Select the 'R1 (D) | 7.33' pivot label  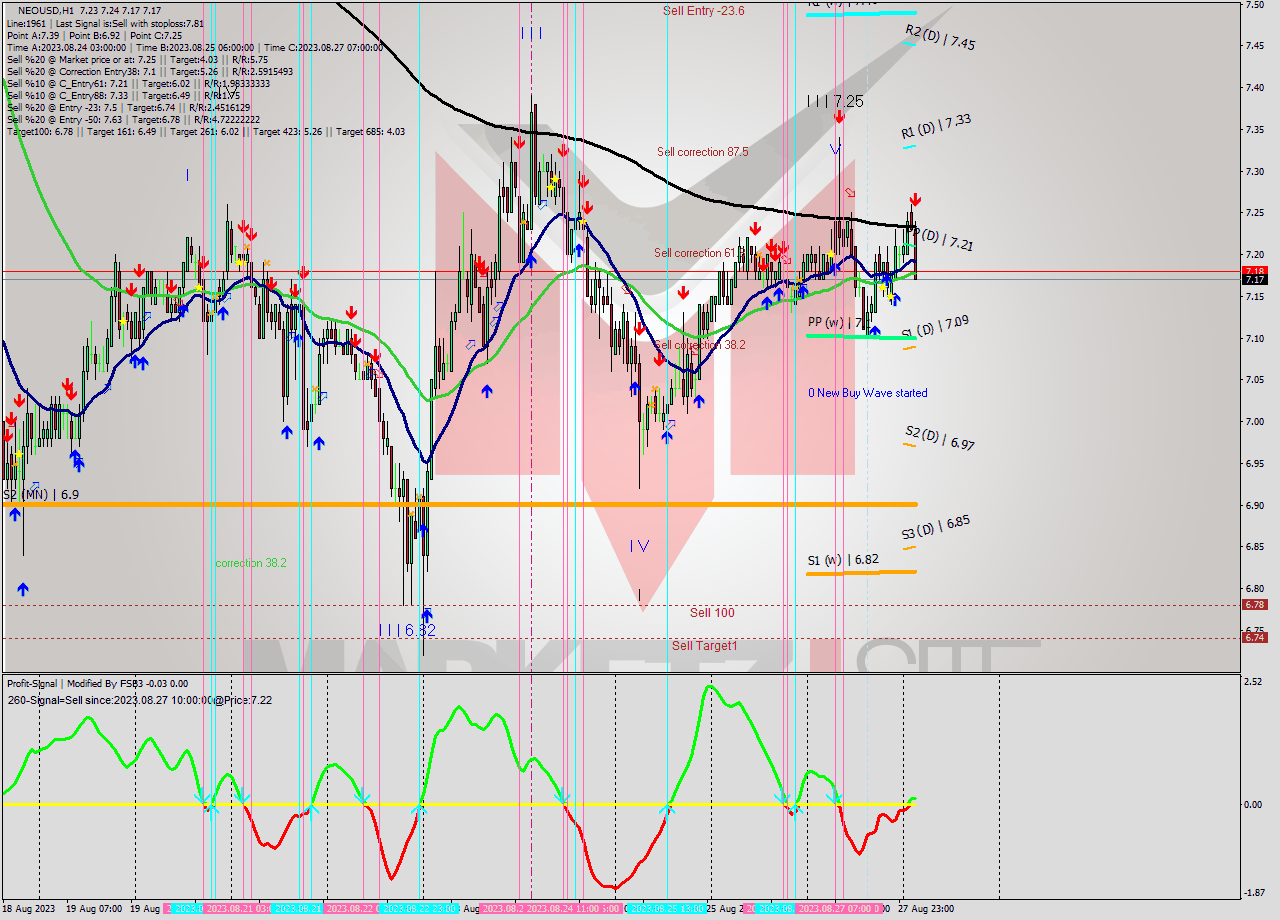(x=936, y=126)
